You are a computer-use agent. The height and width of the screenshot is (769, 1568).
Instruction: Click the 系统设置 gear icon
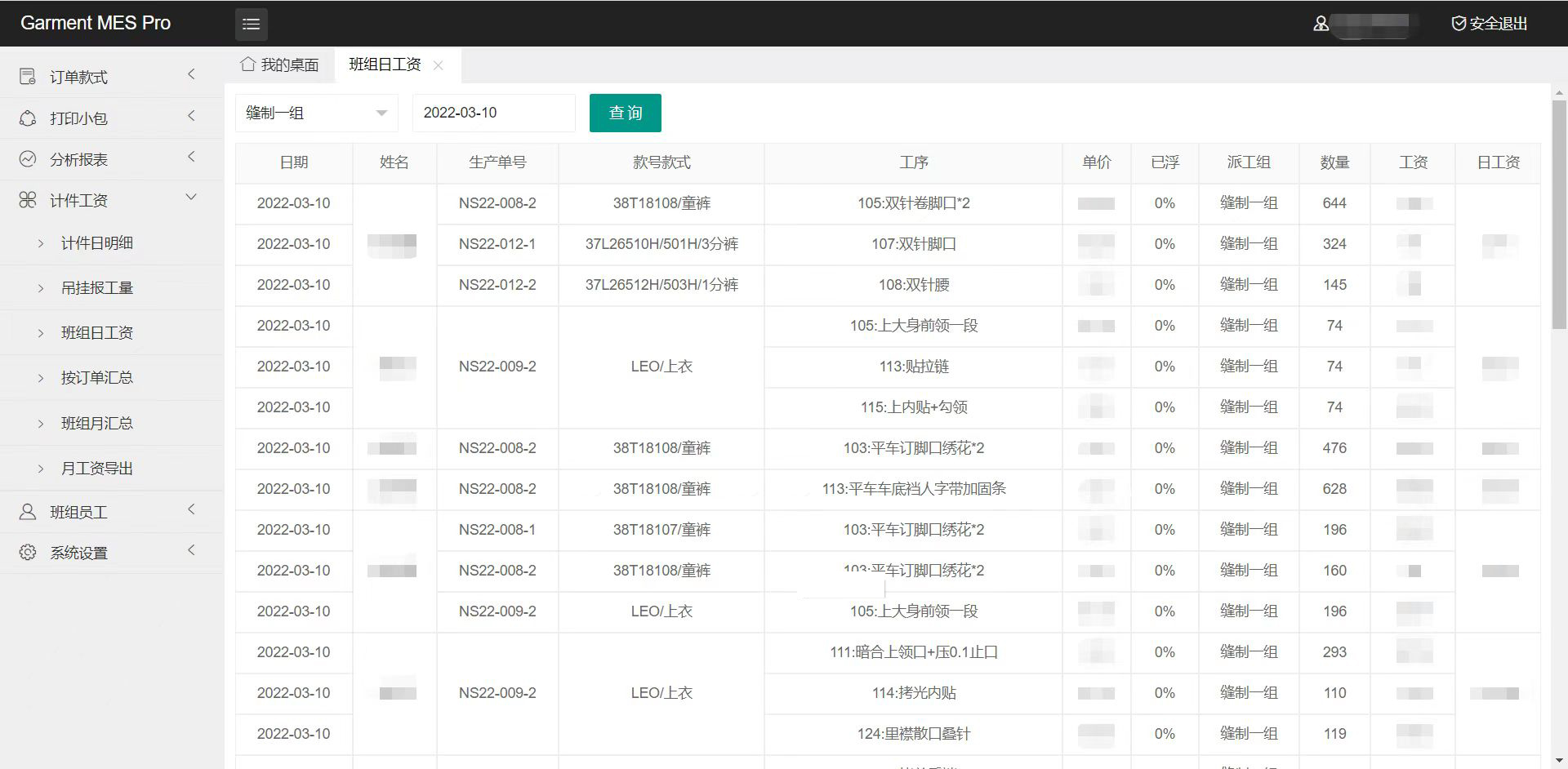[x=28, y=553]
